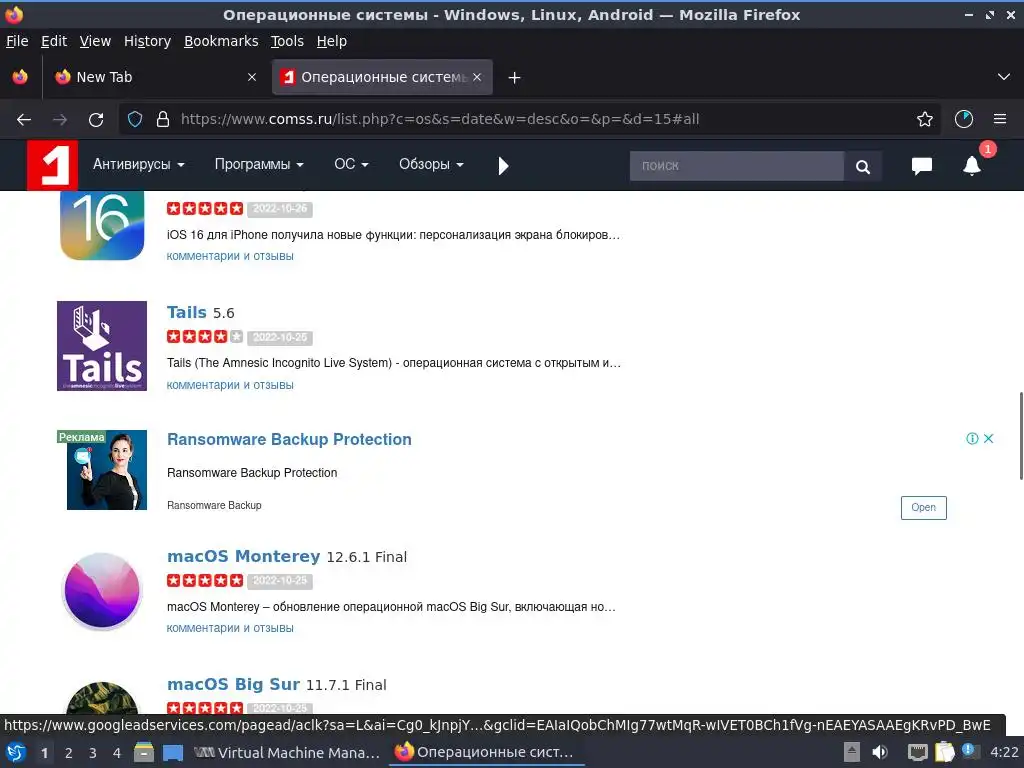Image resolution: width=1024 pixels, height=768 pixels.
Task: Open комментарии и отзывы under macOS Monterey
Action: [x=230, y=628]
